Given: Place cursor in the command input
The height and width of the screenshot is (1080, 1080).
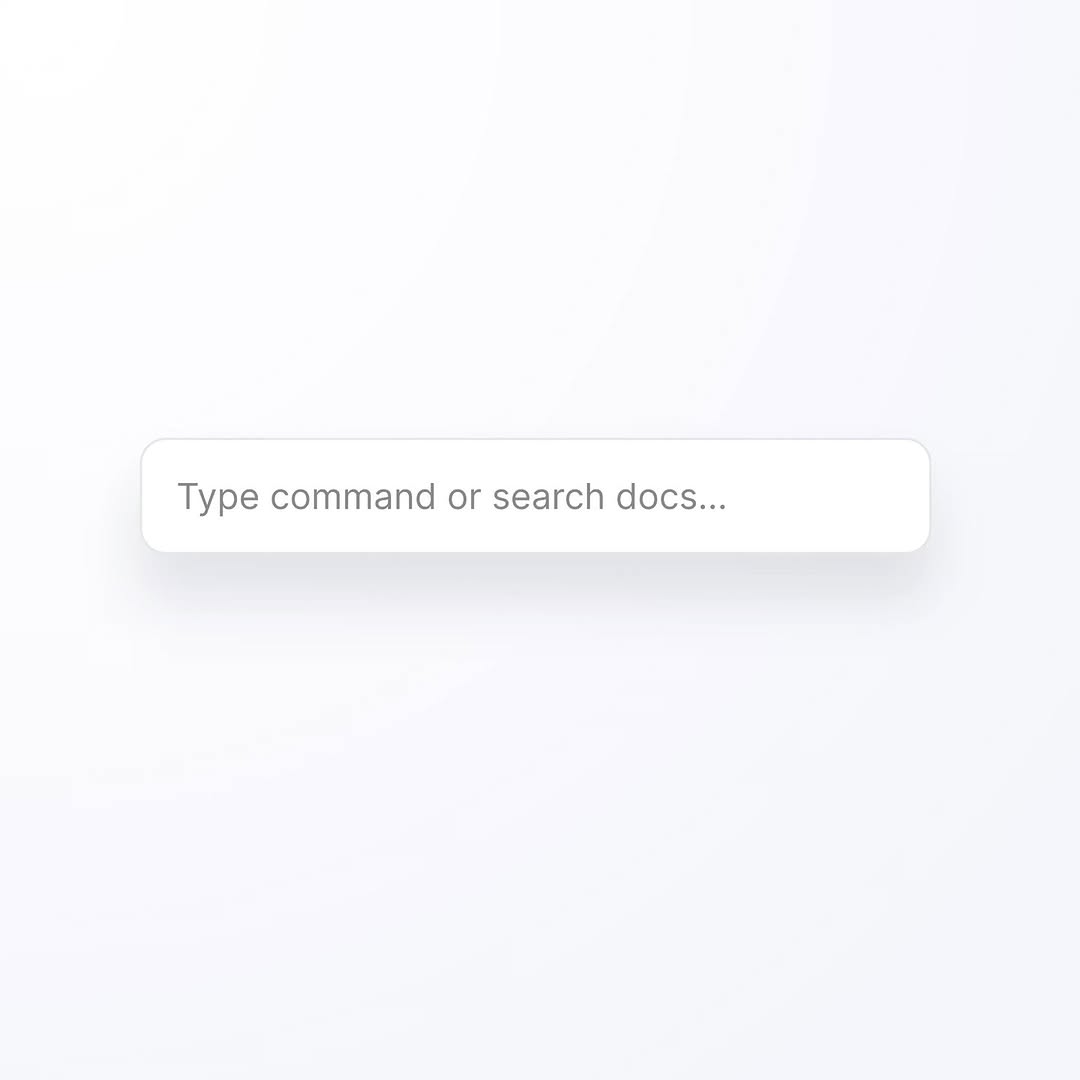Looking at the screenshot, I should [x=535, y=495].
